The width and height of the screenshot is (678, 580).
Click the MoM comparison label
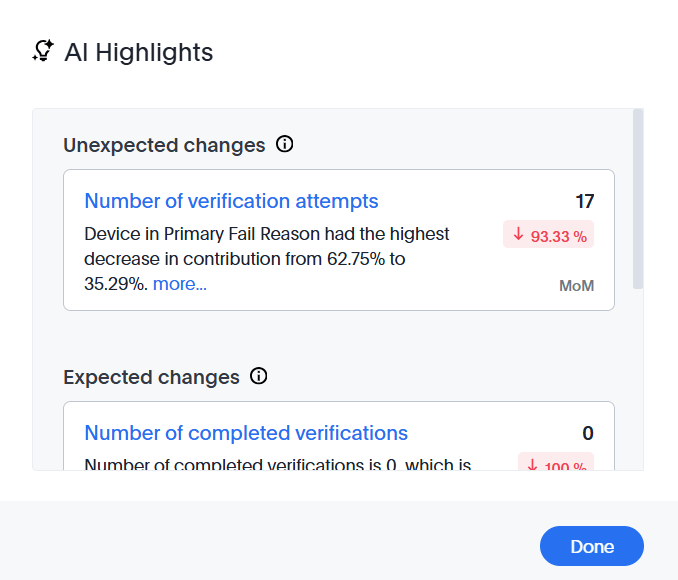pos(576,286)
